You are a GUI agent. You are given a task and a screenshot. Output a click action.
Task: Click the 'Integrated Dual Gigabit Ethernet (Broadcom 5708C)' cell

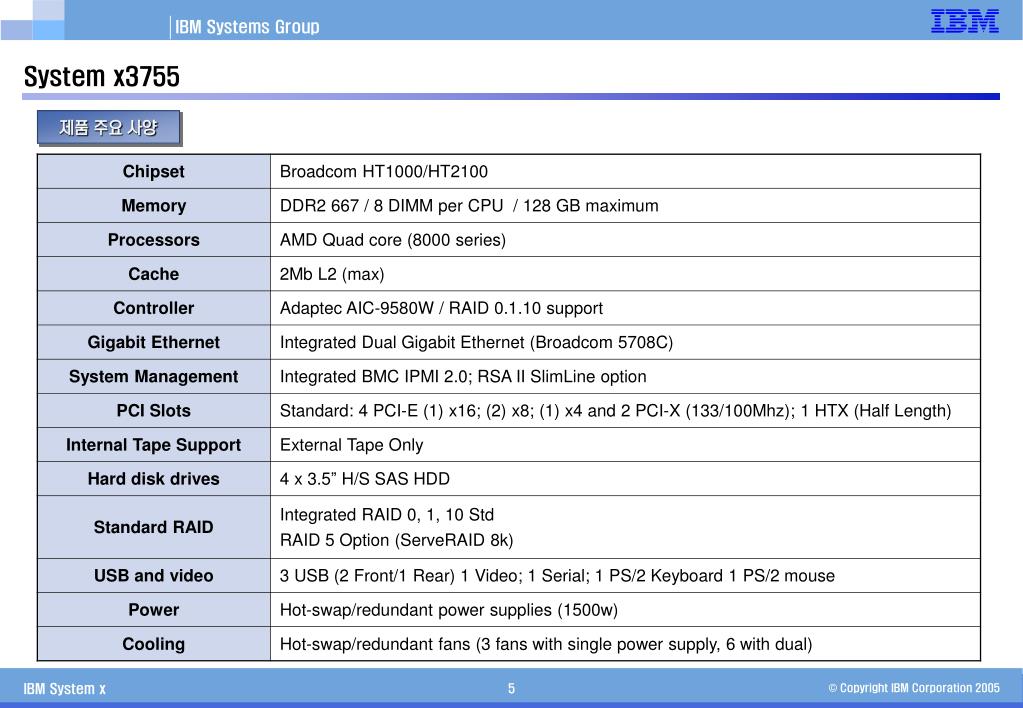point(626,342)
